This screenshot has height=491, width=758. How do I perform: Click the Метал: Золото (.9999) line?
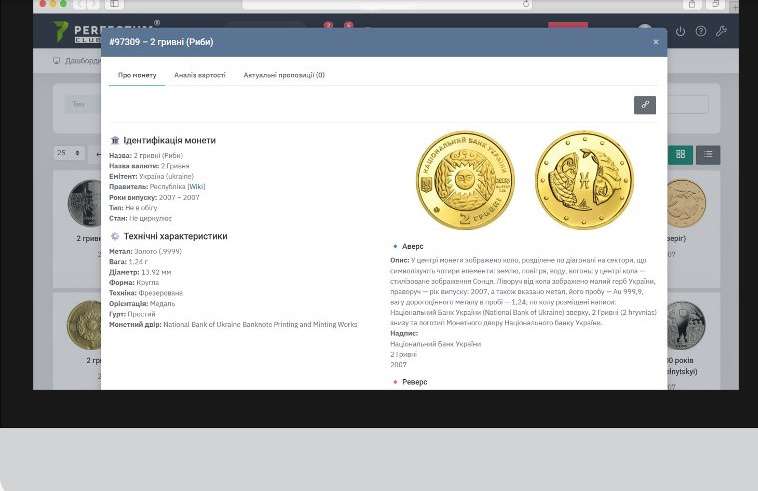click(x=146, y=251)
